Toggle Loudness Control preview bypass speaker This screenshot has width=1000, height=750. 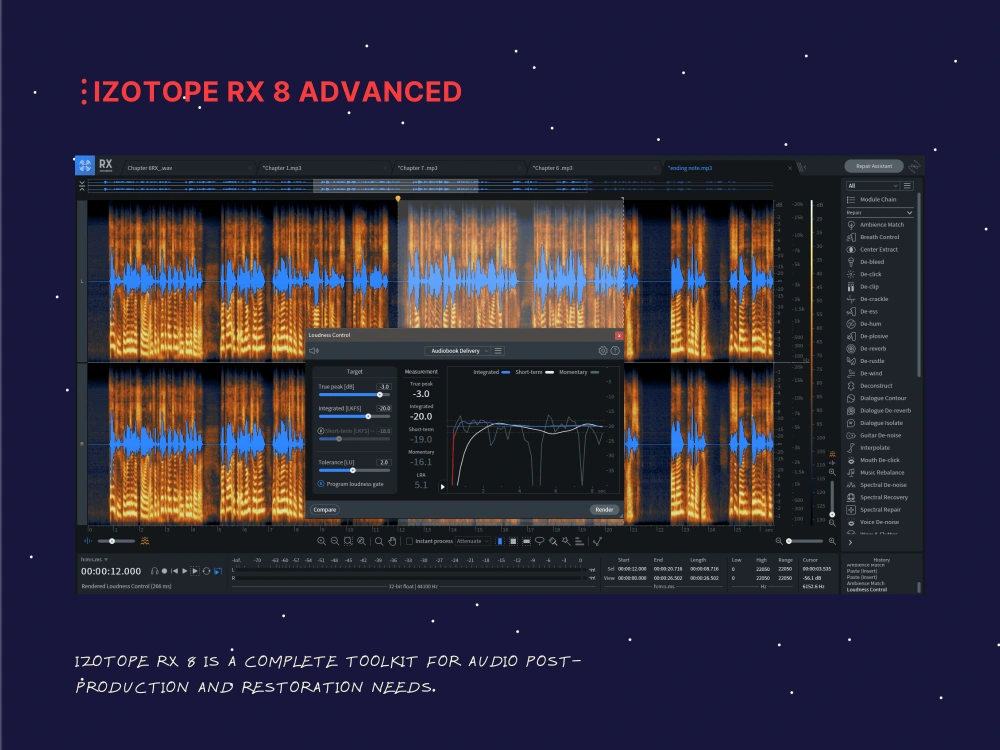pyautogui.click(x=314, y=351)
